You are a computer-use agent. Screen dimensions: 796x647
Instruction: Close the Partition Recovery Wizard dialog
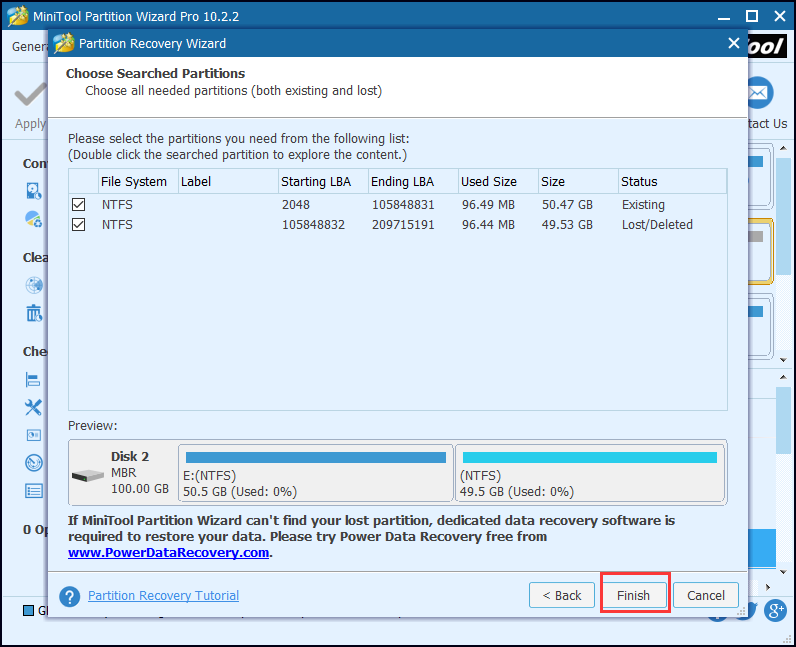point(734,43)
